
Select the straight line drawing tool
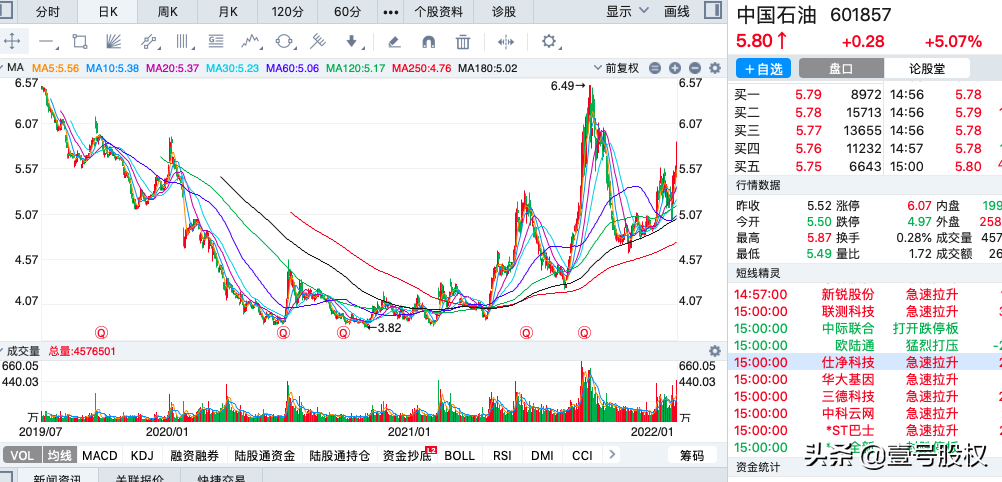(x=47, y=42)
